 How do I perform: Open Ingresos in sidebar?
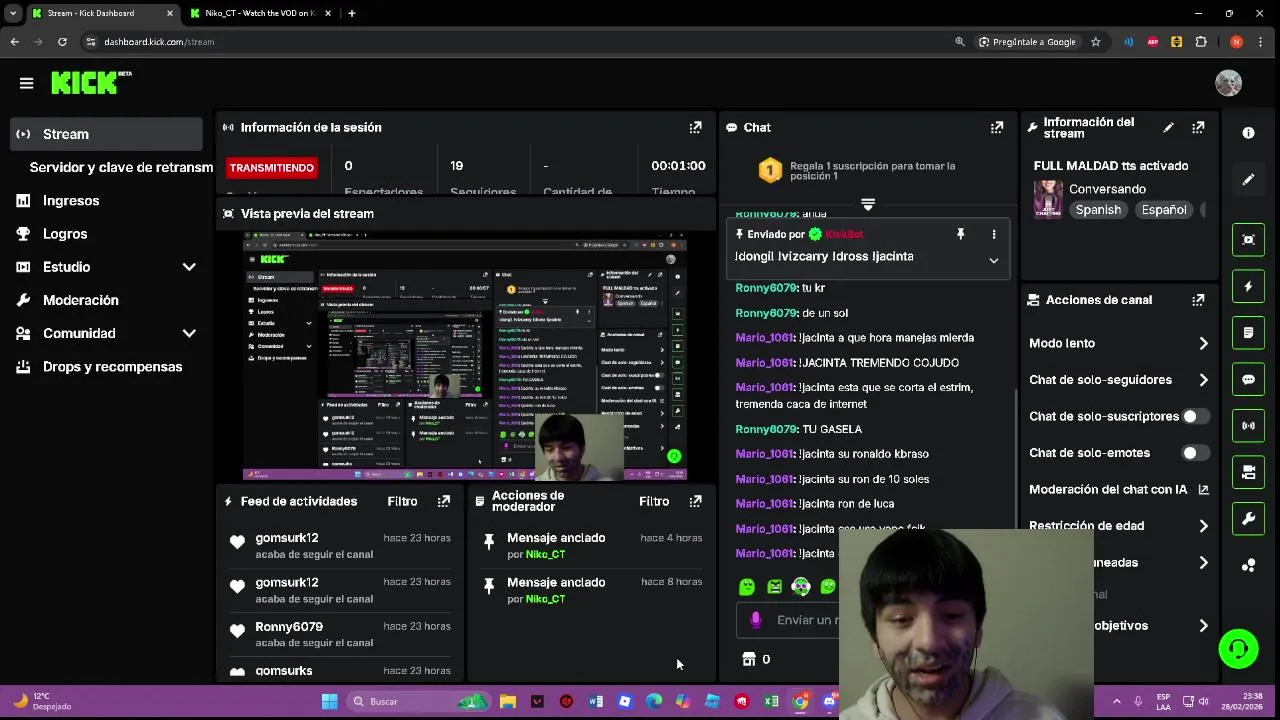coord(71,201)
